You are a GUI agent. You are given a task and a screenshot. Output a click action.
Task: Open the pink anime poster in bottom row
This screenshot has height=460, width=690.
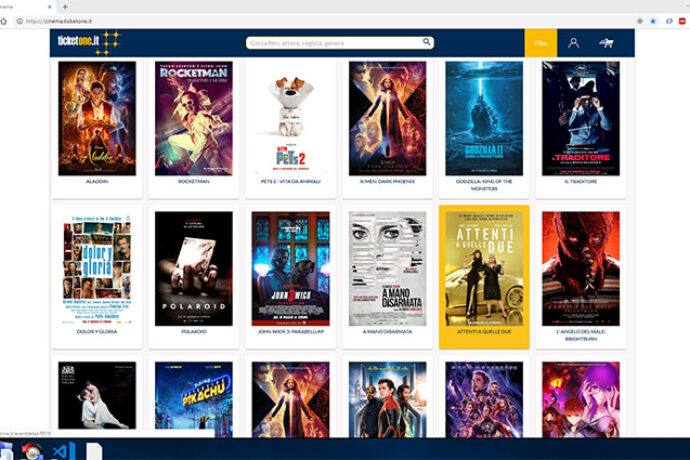pyautogui.click(x=581, y=399)
